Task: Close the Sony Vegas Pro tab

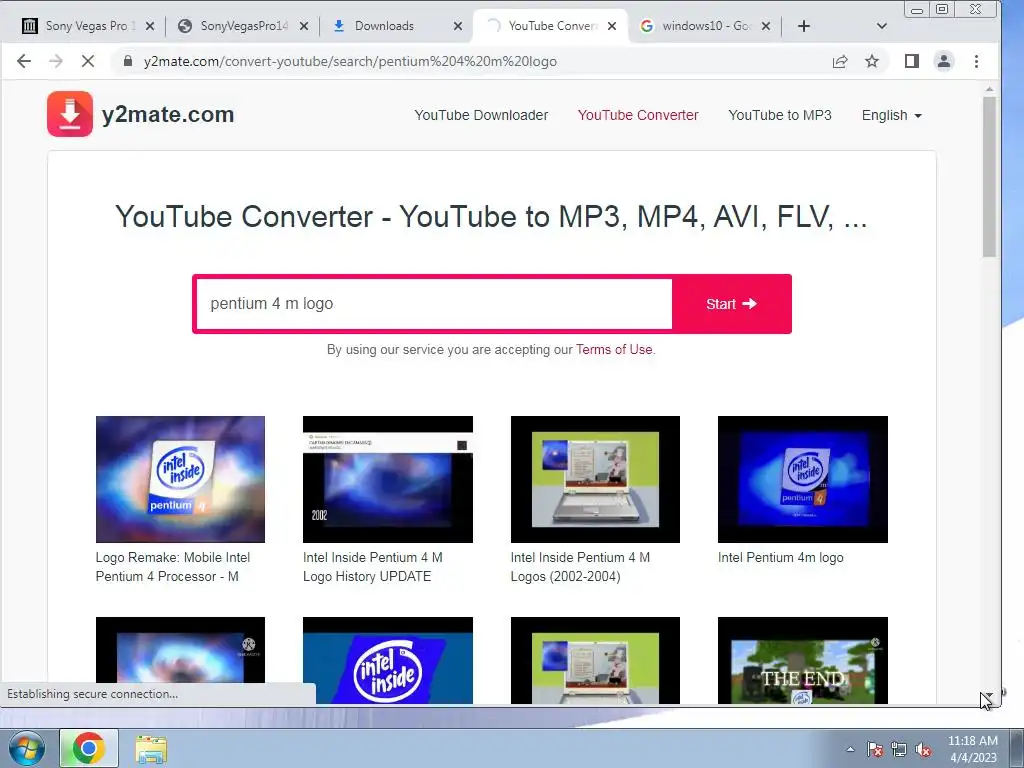Action: pyautogui.click(x=150, y=26)
